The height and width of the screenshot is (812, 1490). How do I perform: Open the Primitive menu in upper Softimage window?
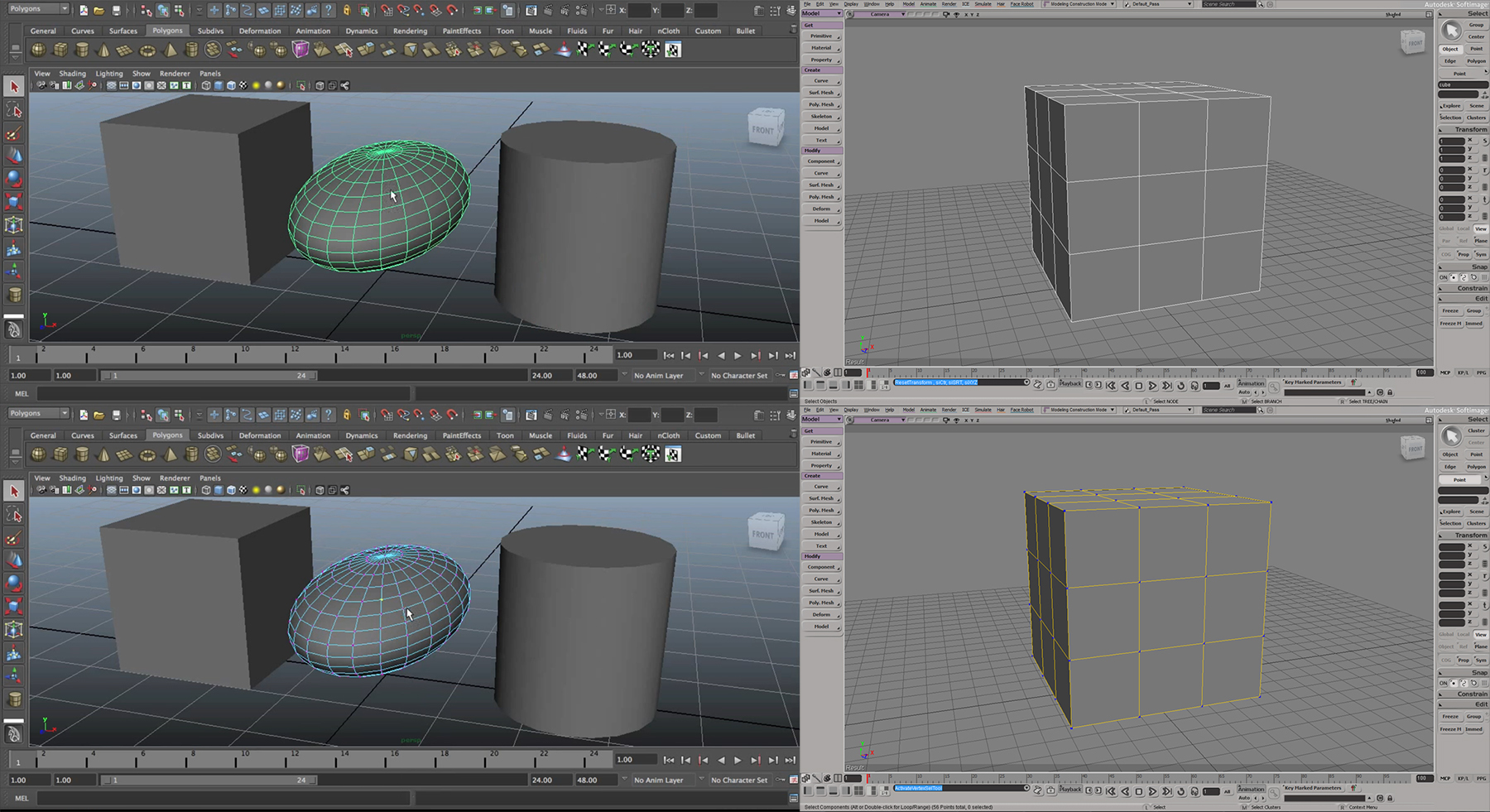pyautogui.click(x=822, y=36)
